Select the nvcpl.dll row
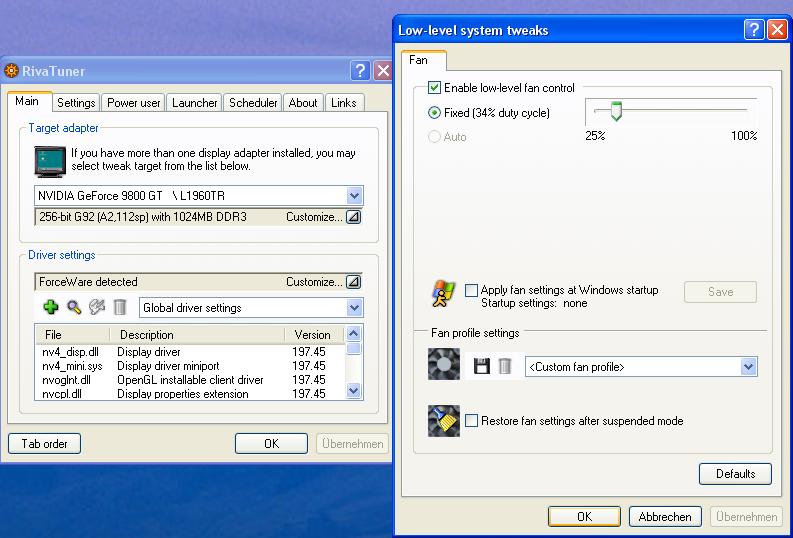 click(190, 393)
